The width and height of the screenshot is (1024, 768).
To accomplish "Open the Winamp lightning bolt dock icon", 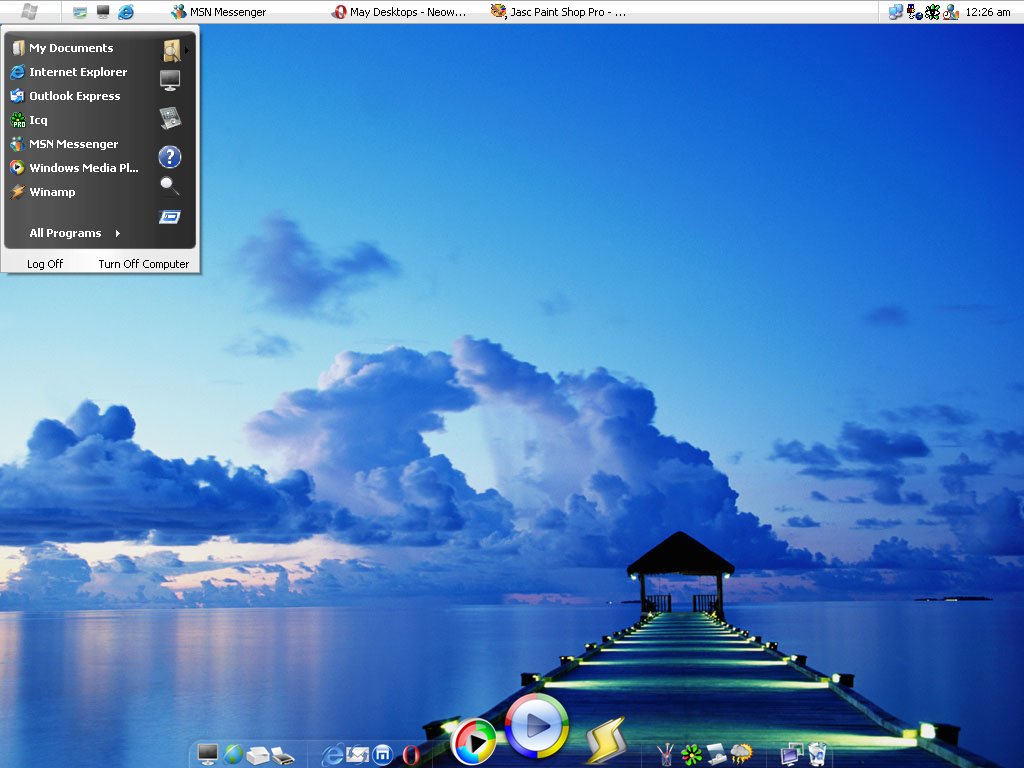I will pyautogui.click(x=605, y=741).
